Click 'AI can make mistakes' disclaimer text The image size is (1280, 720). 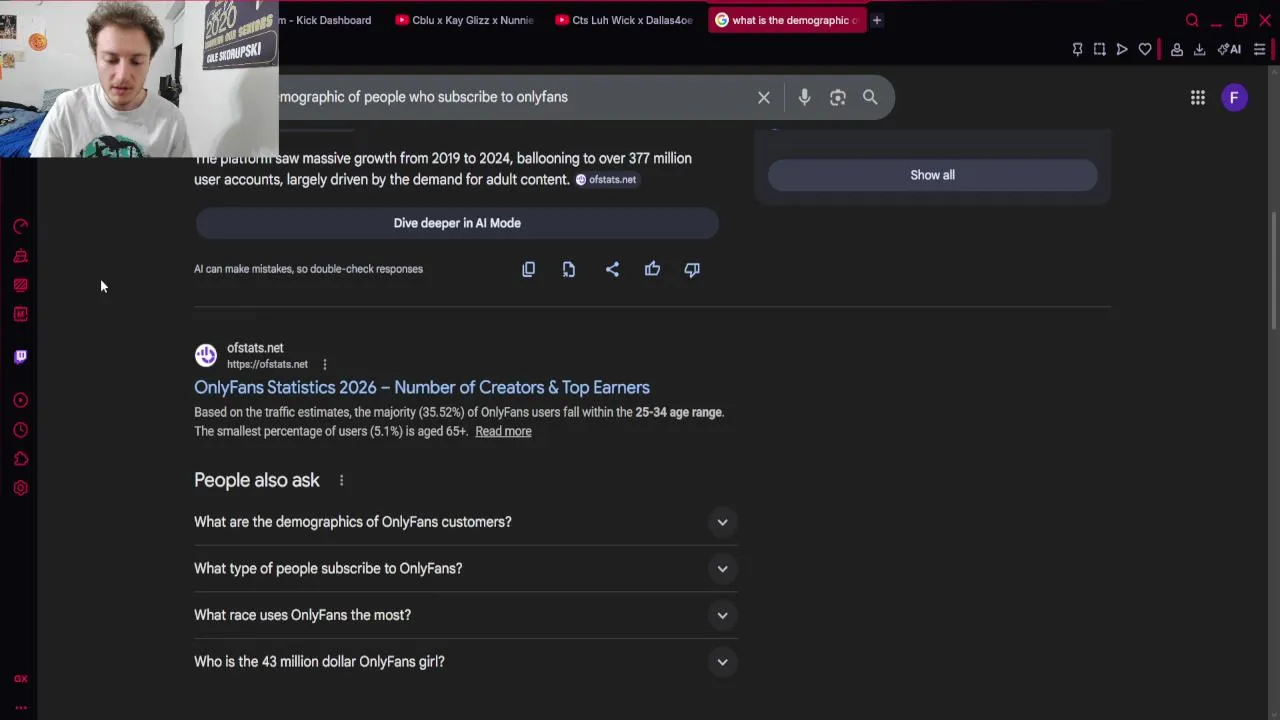(308, 269)
